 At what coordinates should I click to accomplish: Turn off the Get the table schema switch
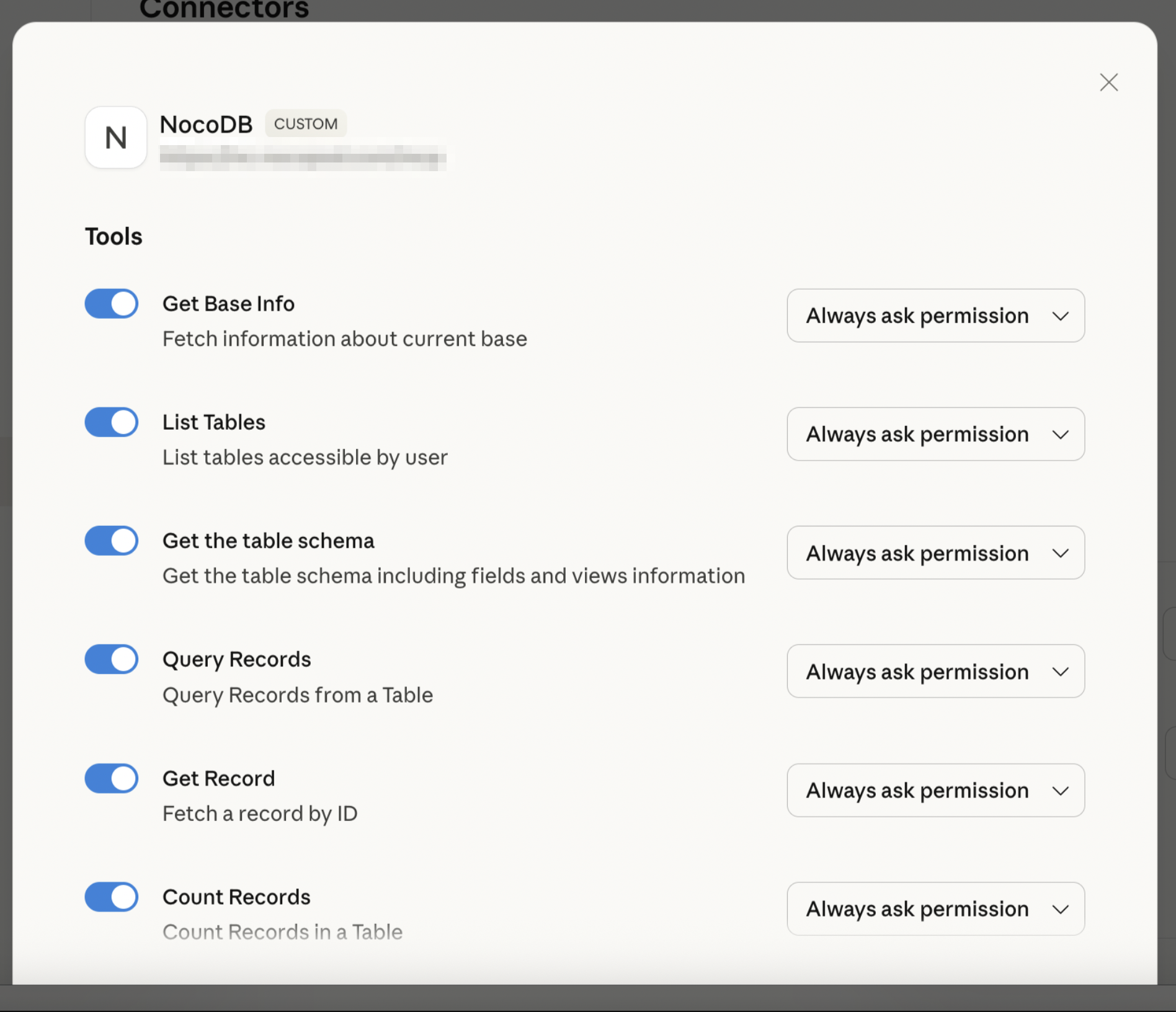pos(112,541)
